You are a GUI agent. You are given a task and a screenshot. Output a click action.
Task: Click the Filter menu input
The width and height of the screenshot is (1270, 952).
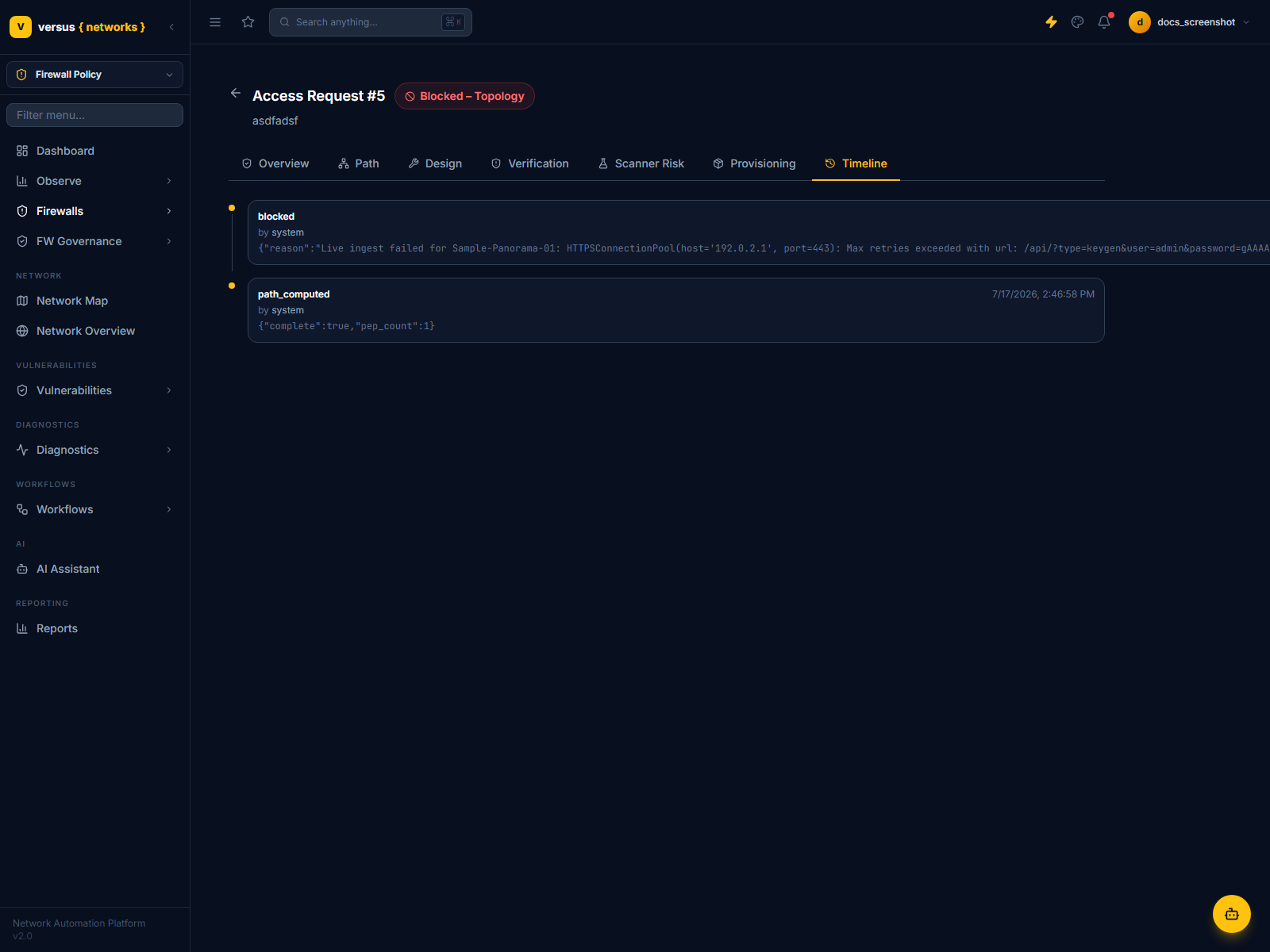(x=94, y=115)
